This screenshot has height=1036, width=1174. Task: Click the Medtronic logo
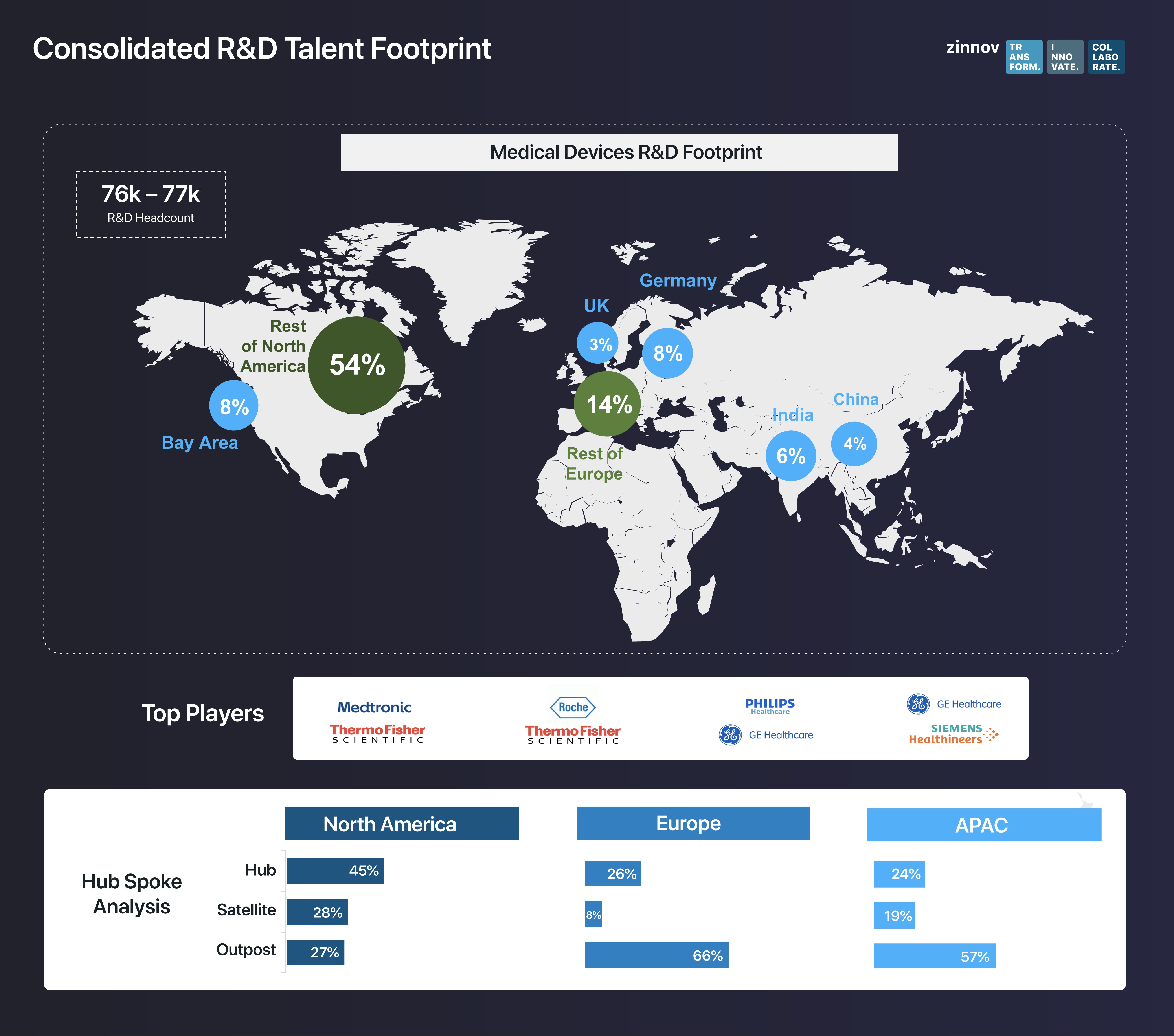point(375,707)
